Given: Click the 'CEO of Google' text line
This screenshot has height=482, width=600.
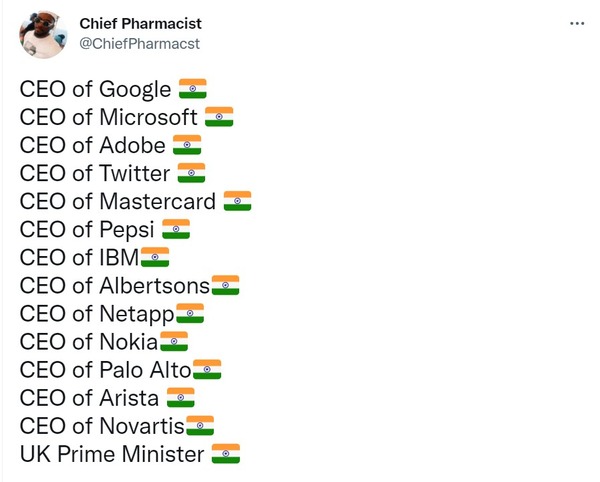Looking at the screenshot, I should (95, 89).
